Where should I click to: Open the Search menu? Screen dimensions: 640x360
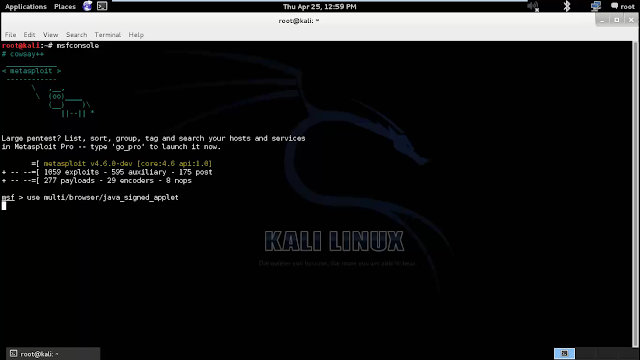coord(76,35)
